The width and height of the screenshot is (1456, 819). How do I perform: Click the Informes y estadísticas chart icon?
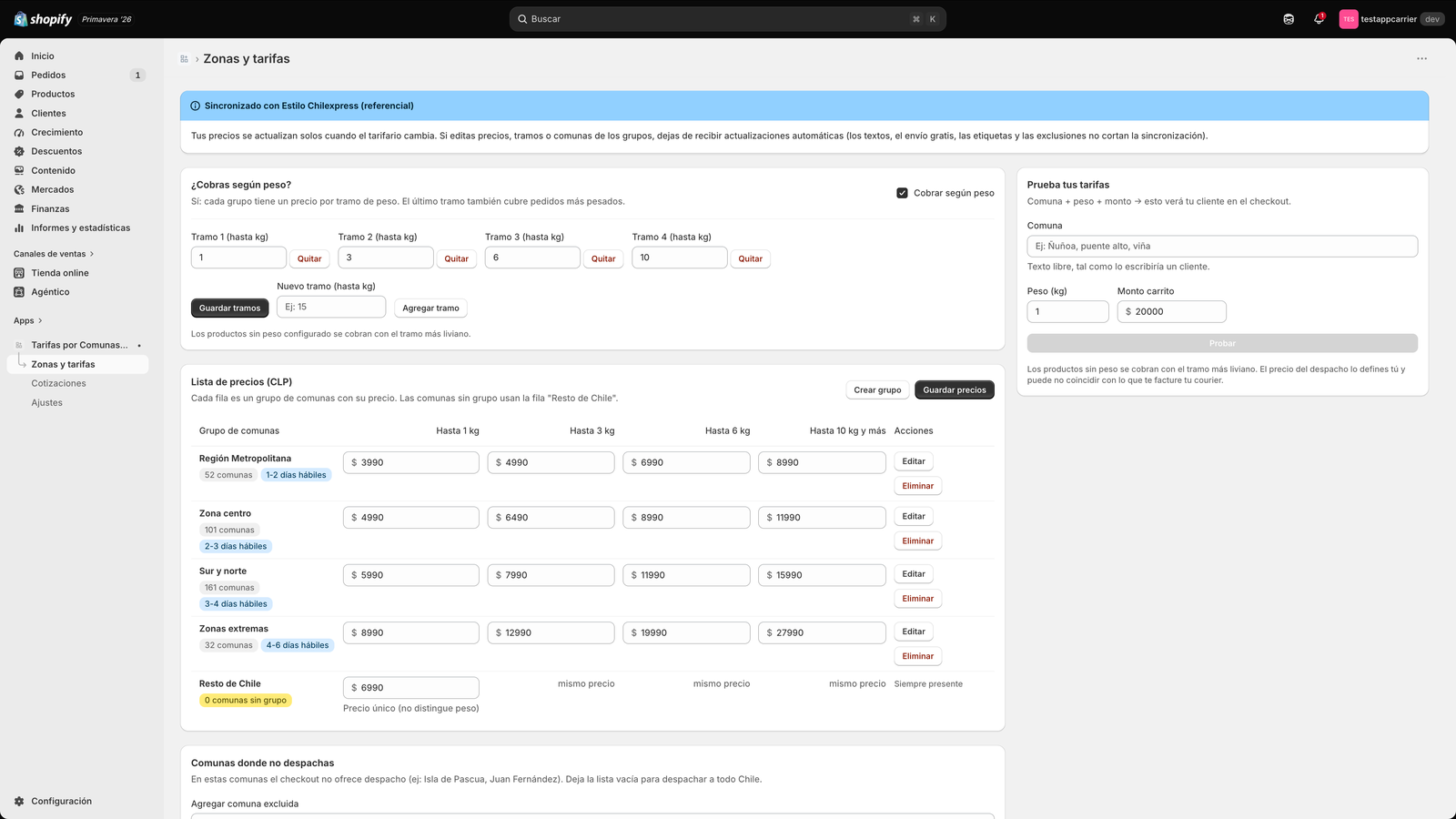pos(19,228)
